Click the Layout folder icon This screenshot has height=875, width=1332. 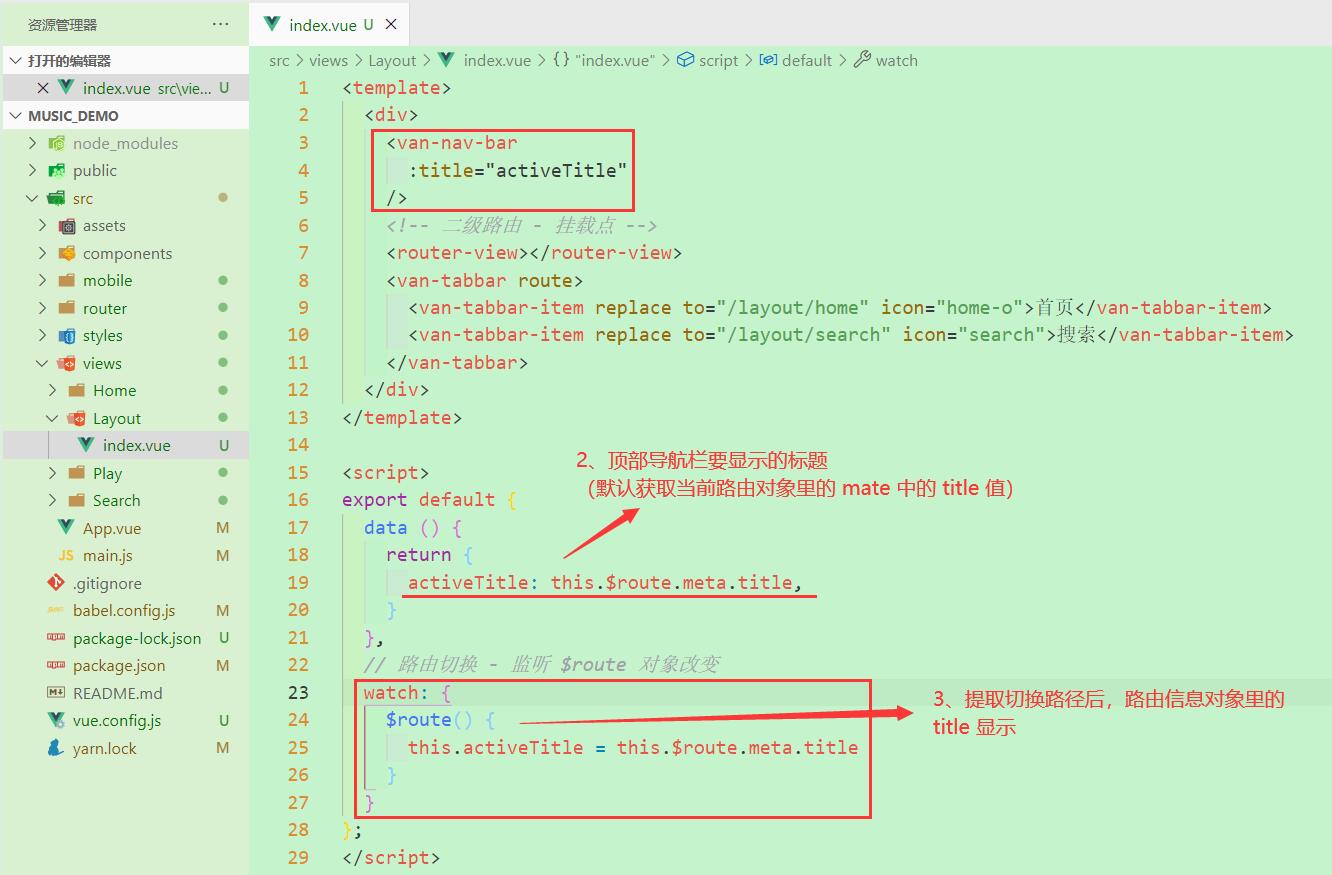pos(77,418)
